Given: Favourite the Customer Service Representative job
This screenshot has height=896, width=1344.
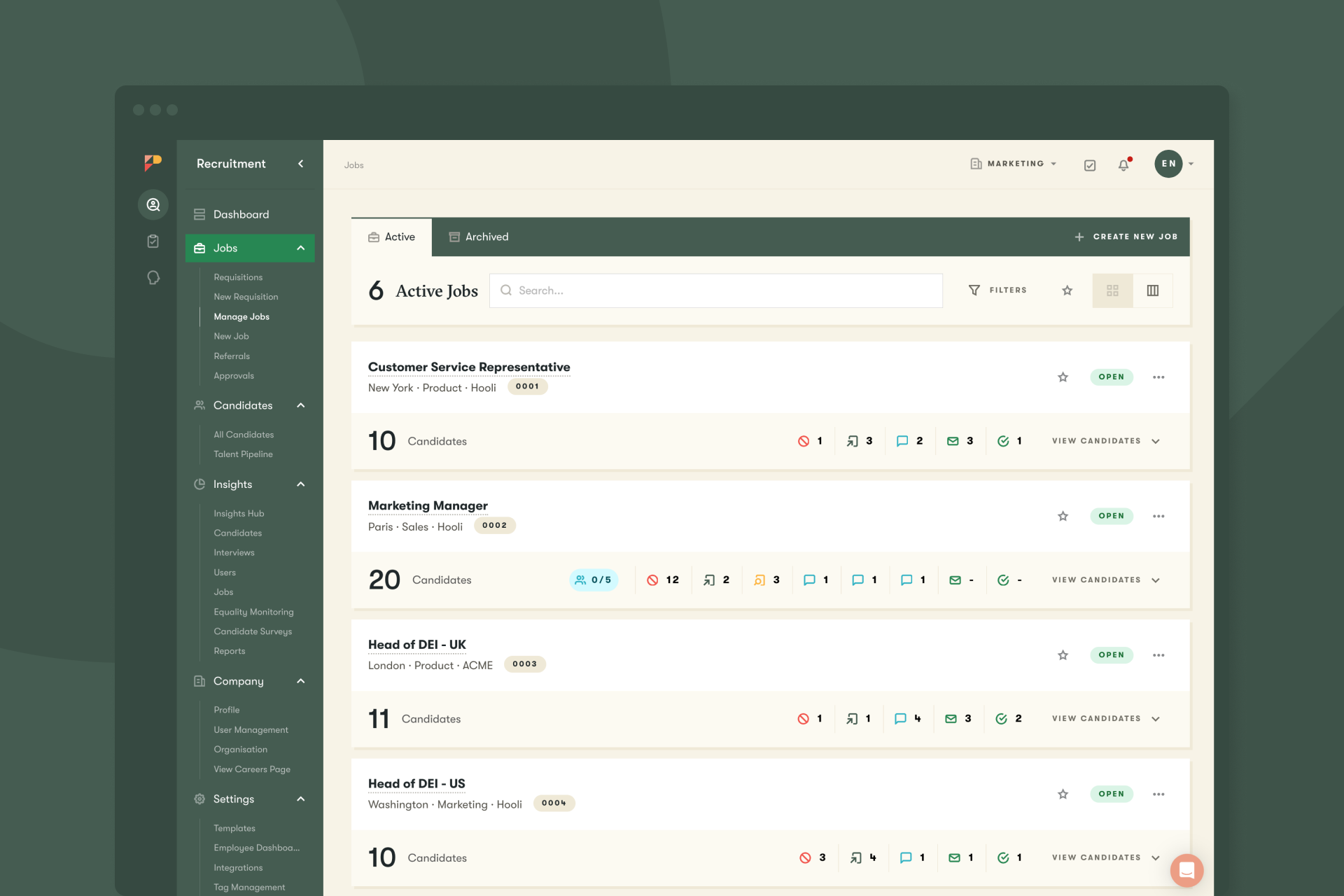Looking at the screenshot, I should (1063, 377).
